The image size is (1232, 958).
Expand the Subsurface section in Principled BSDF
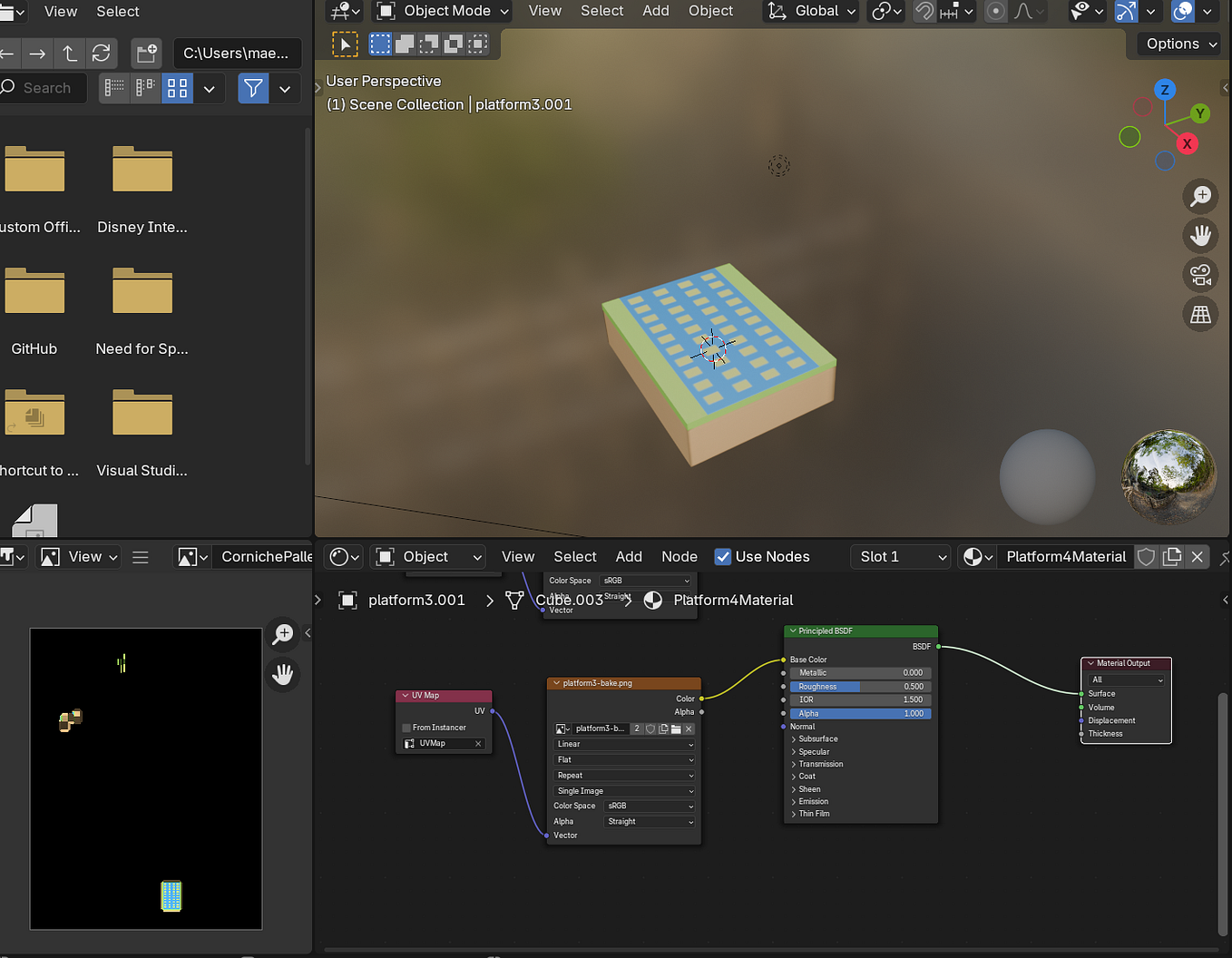[x=816, y=738]
